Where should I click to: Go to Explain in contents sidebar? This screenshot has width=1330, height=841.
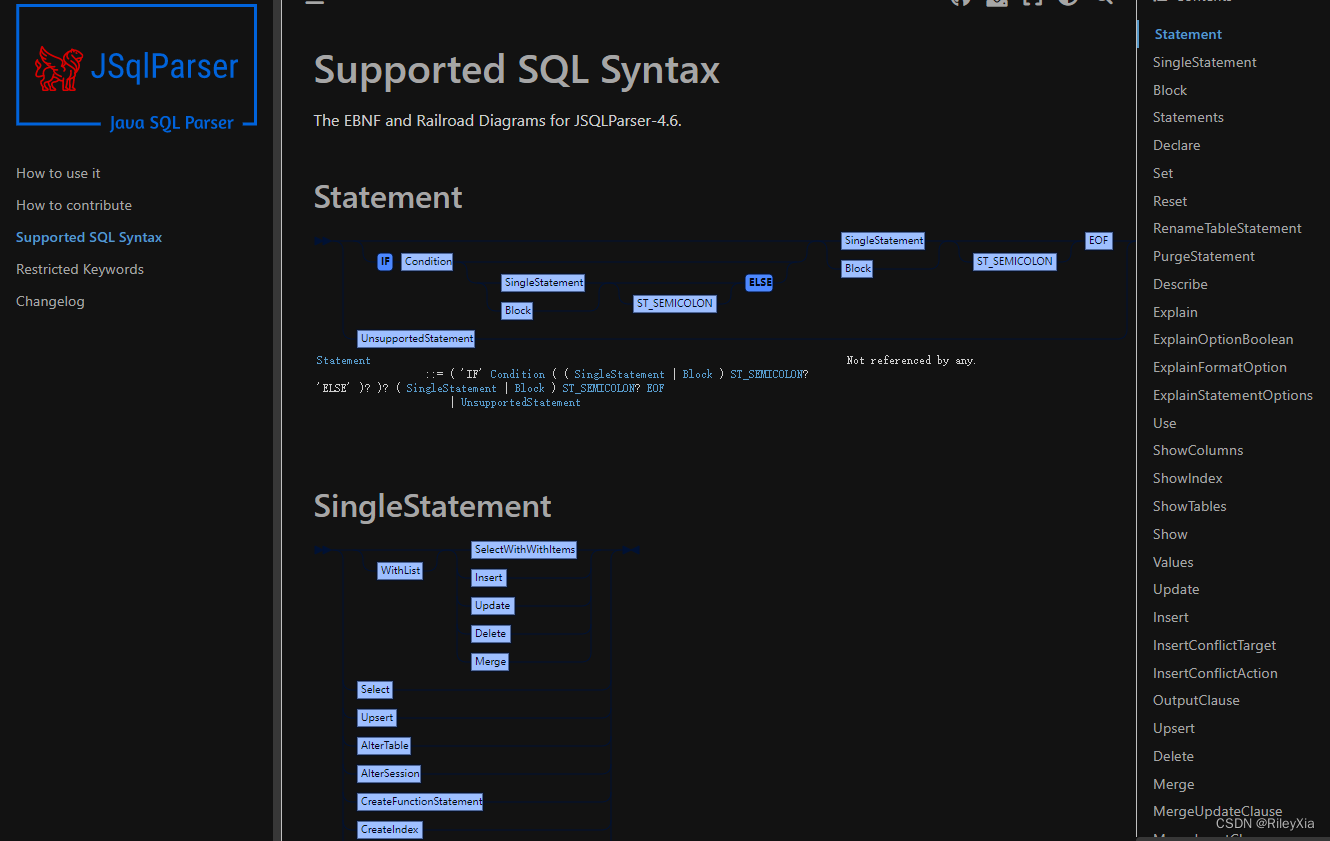pos(1175,312)
